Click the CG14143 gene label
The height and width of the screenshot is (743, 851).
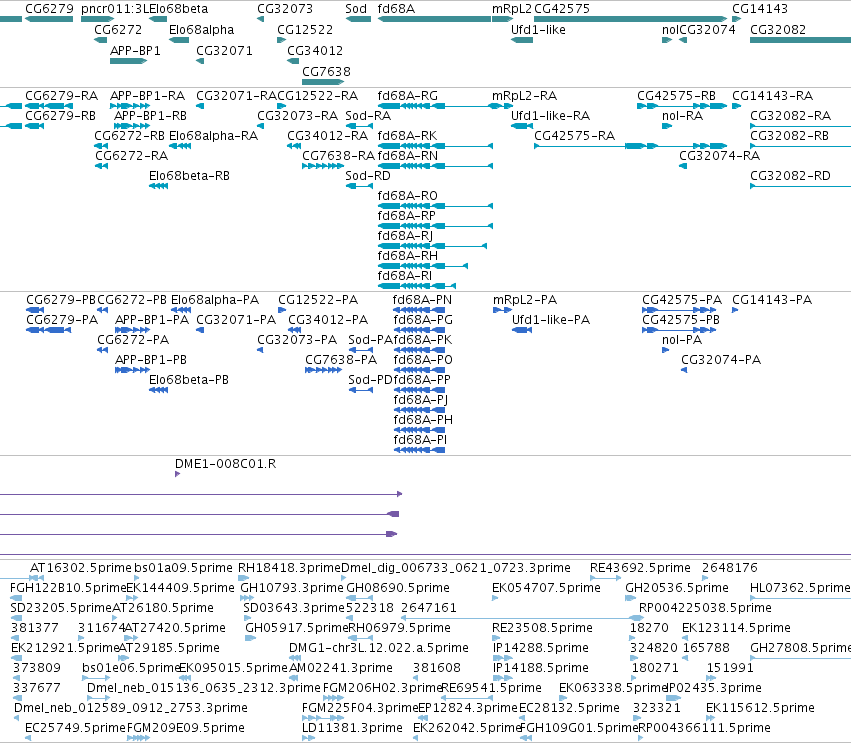[x=760, y=9]
